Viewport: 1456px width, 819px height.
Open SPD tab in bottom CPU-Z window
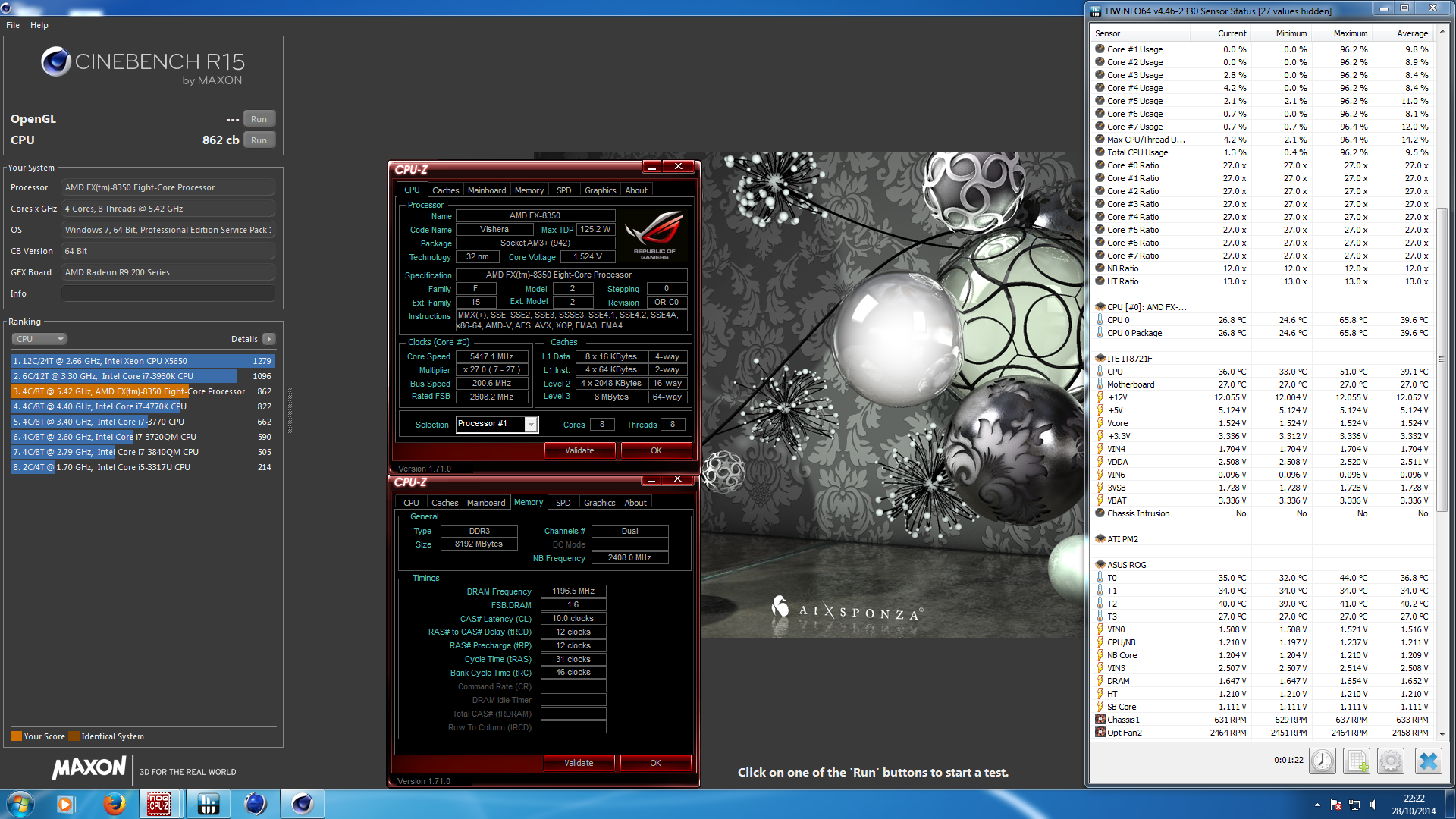tap(563, 503)
